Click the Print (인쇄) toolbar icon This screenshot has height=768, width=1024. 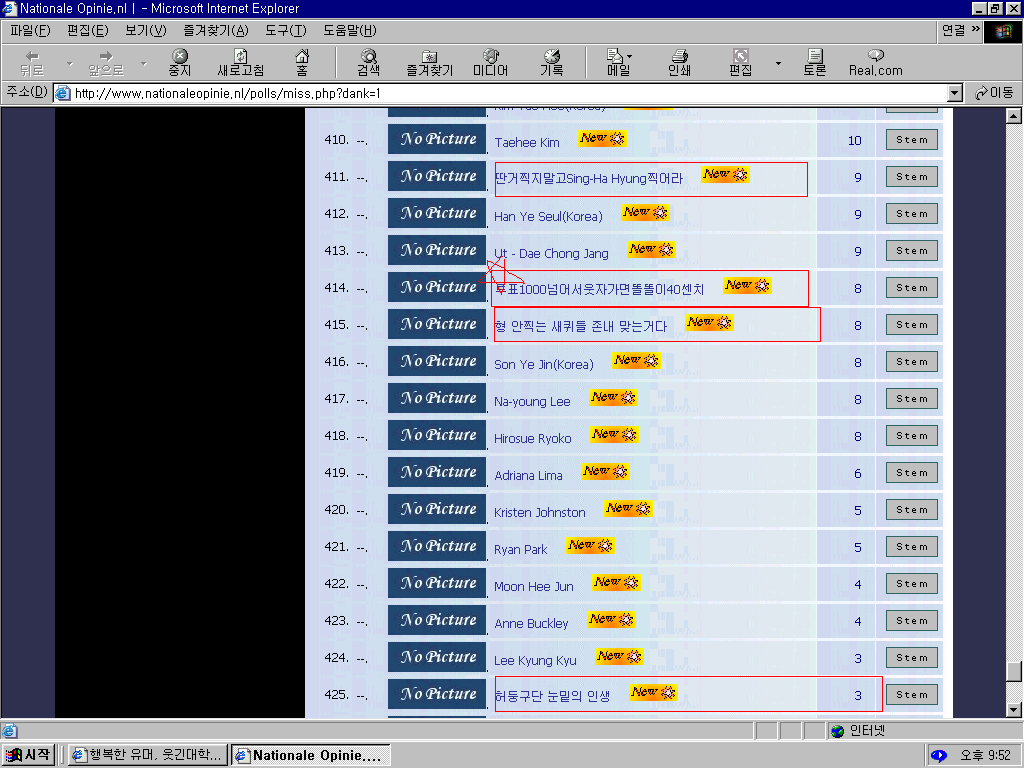click(x=679, y=62)
